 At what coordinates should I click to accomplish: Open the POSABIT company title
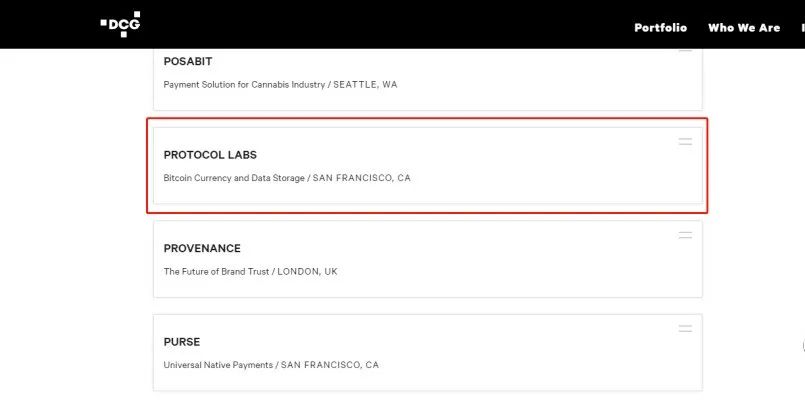click(x=188, y=61)
